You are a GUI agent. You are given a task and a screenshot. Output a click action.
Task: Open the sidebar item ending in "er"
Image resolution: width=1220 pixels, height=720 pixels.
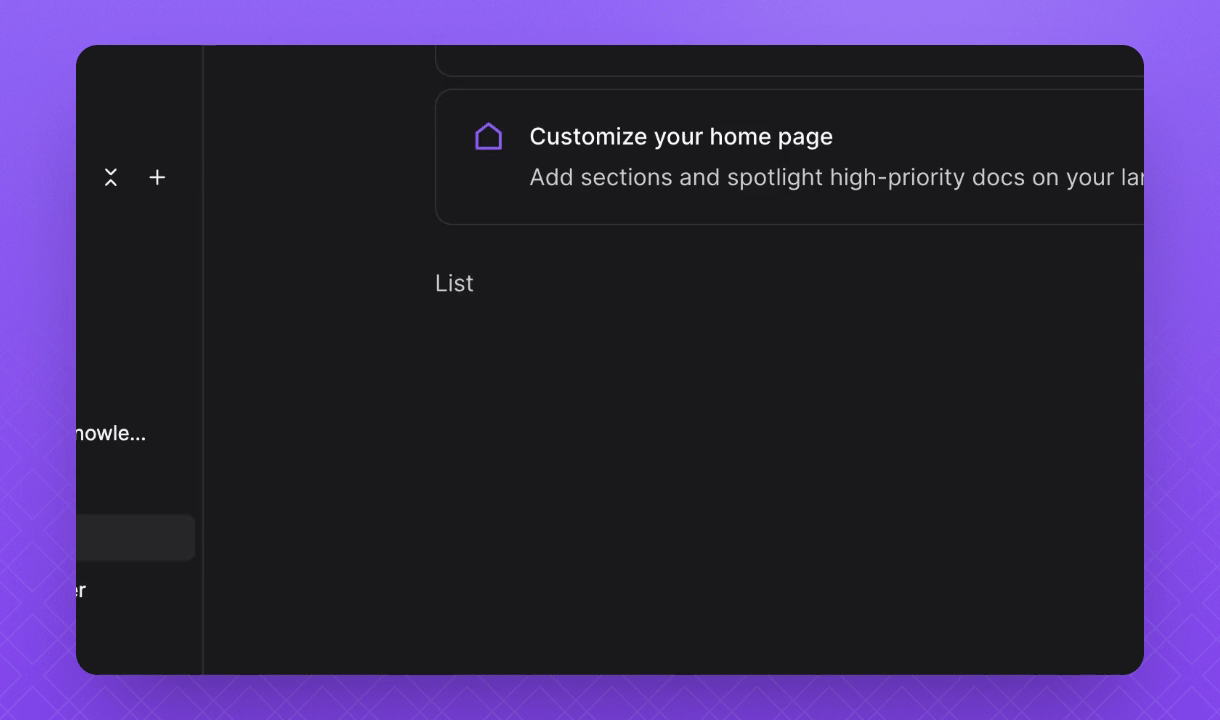81,590
